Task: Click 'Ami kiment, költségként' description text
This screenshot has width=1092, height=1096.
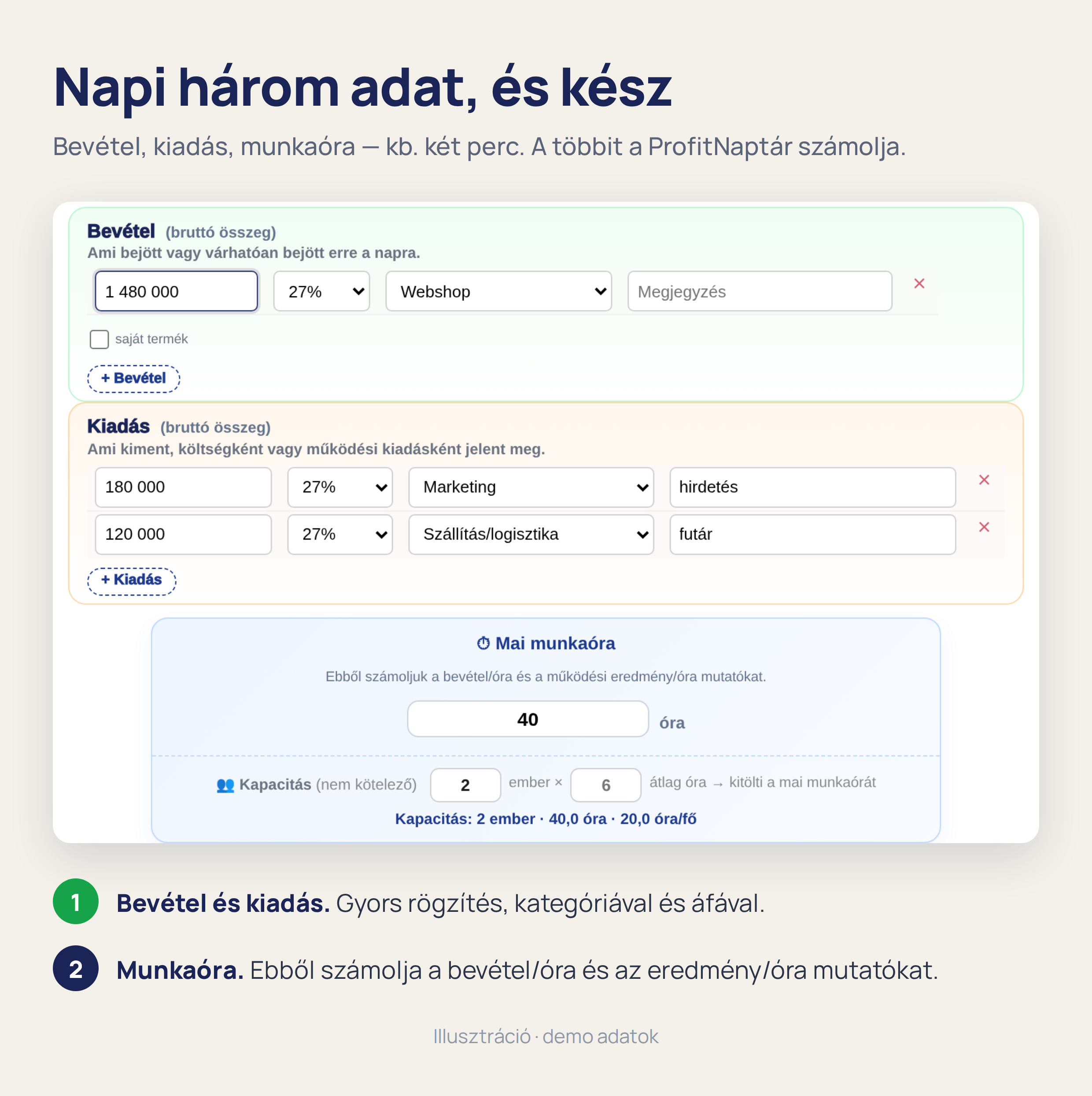Action: 316,449
